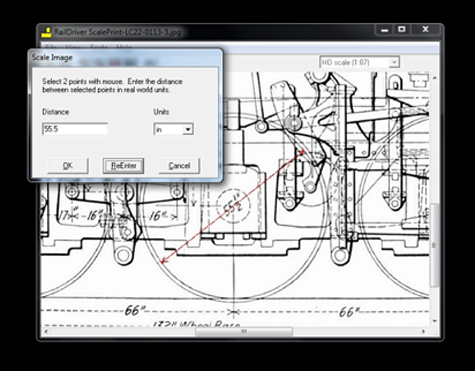Click the Distance field containing 55.5
Viewport: 475px width, 371px height.
point(75,129)
